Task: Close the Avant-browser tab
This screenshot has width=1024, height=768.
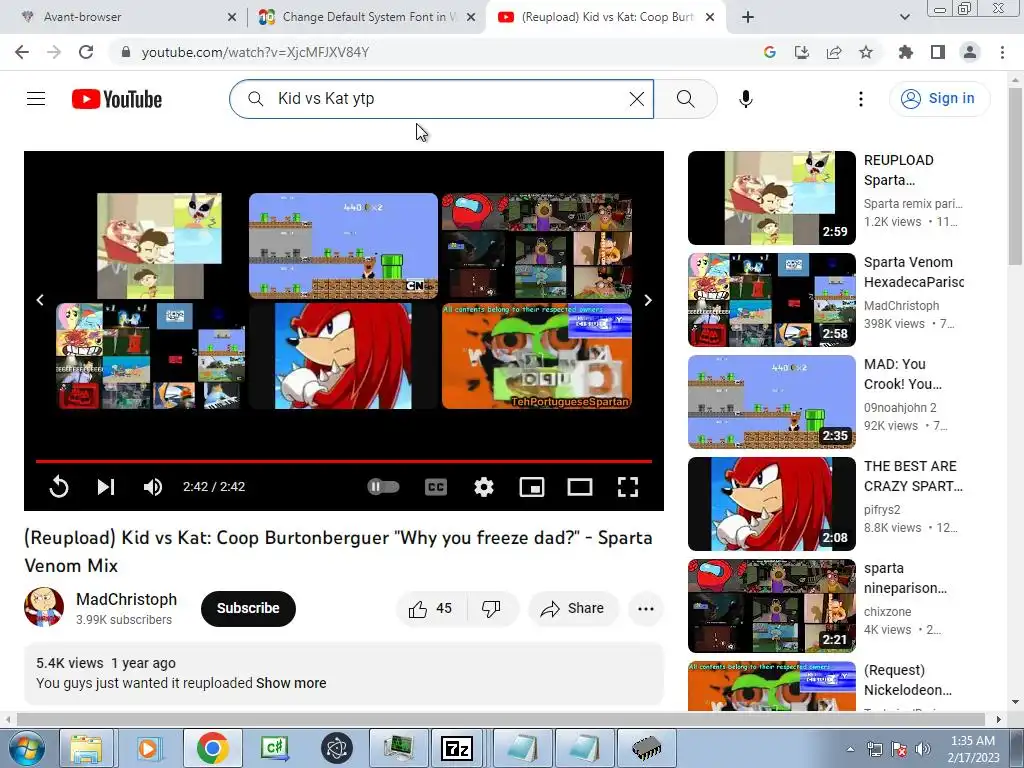Action: click(232, 17)
